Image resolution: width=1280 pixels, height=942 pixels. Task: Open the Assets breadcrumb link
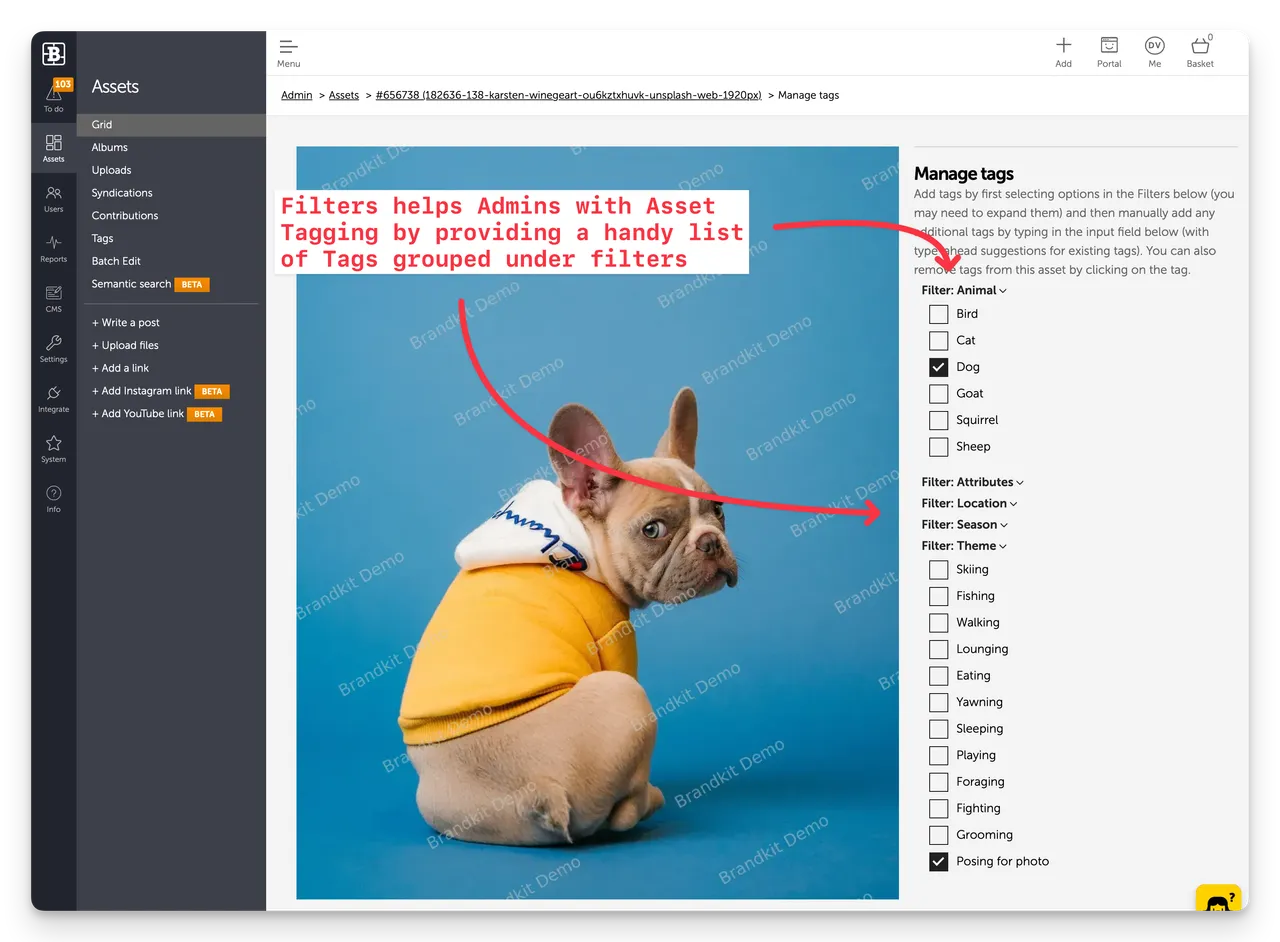point(343,94)
